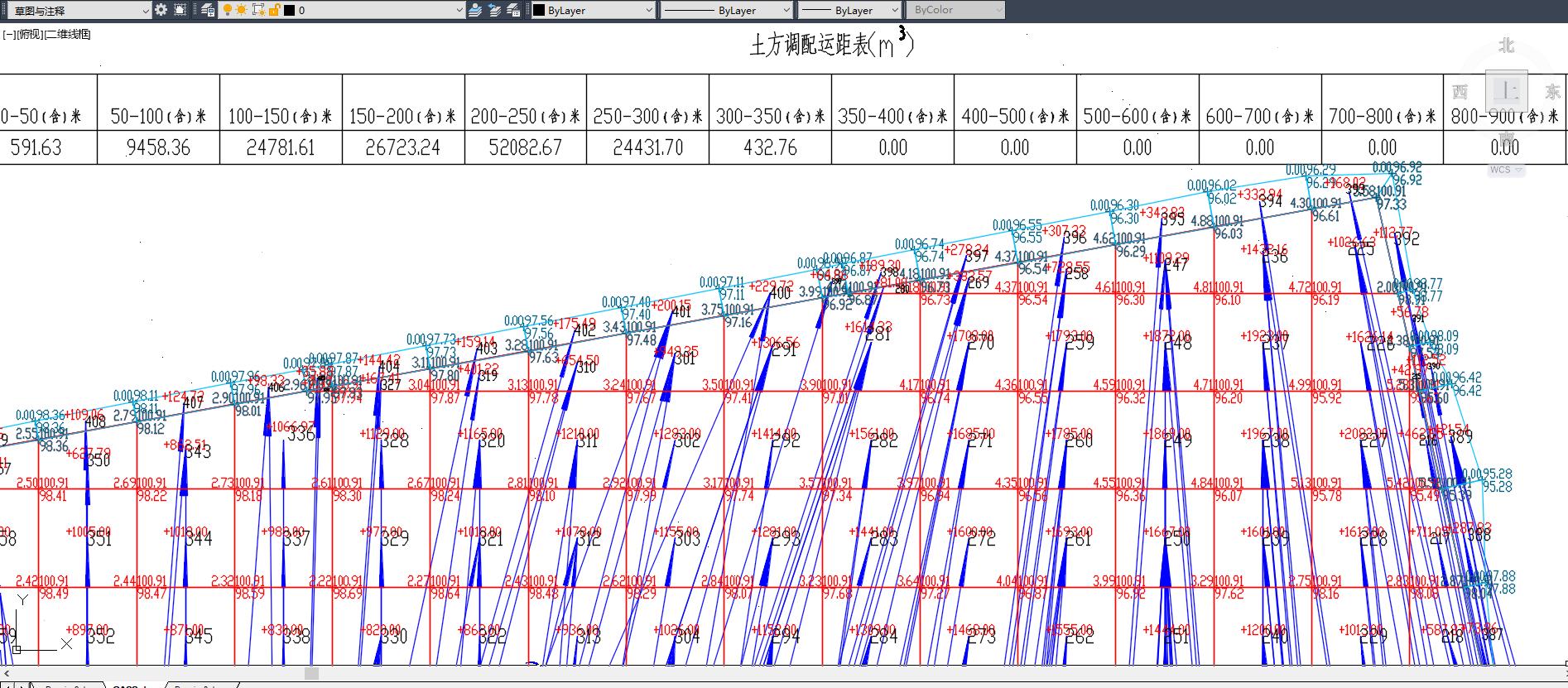Click the table value 432.76
The height and width of the screenshot is (688, 1568).
771,148
